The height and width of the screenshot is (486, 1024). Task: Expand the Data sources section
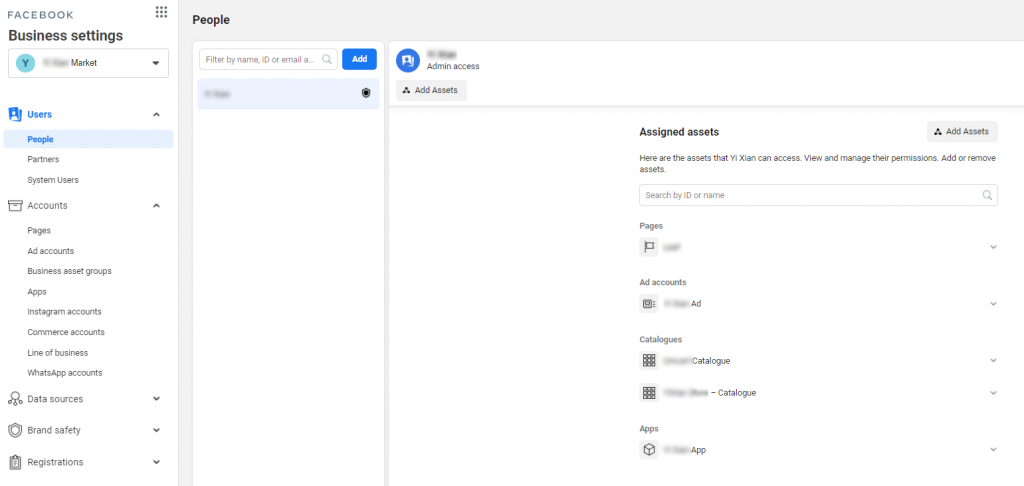click(x=156, y=399)
